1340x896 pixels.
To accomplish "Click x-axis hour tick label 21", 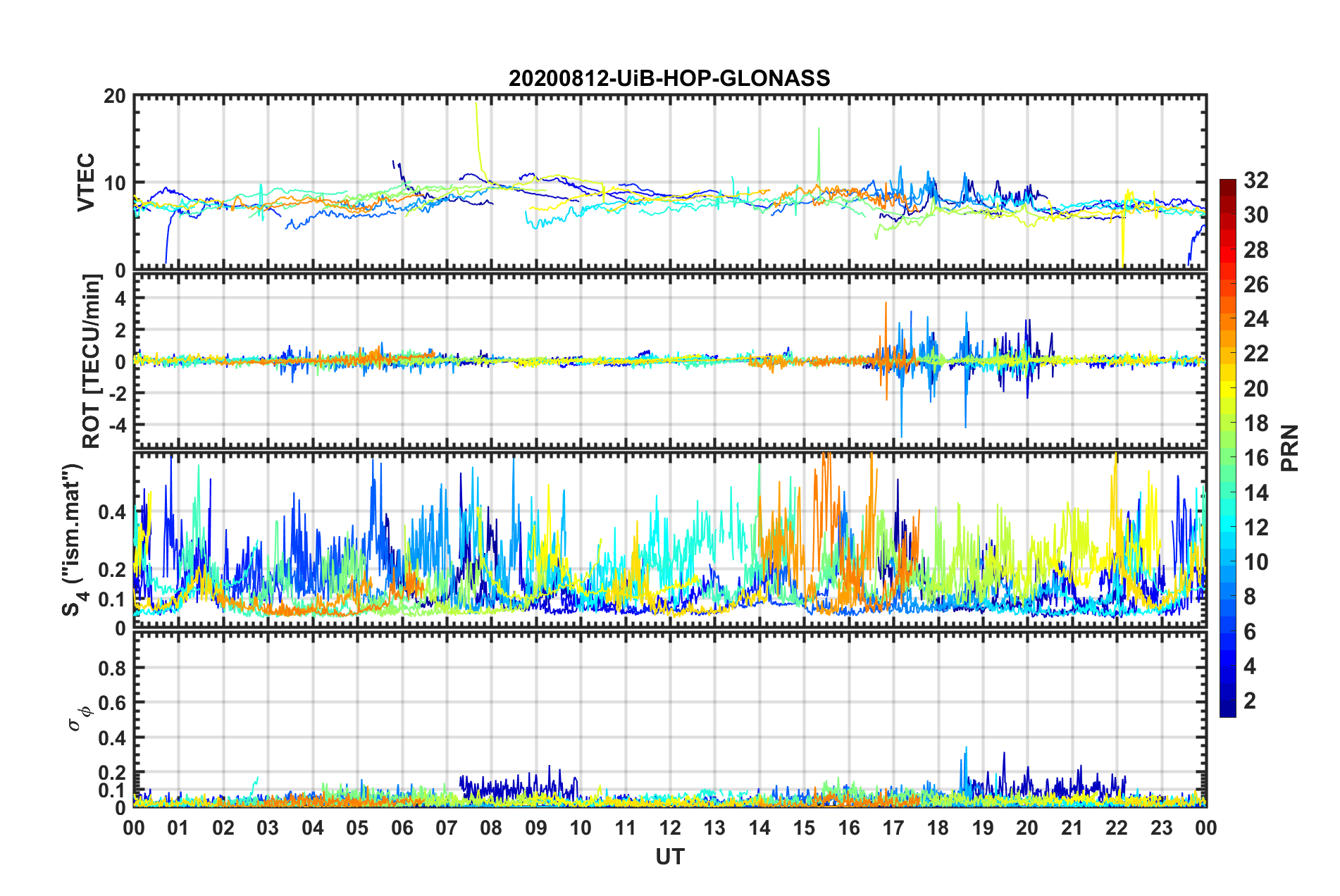I will 1072,828.
